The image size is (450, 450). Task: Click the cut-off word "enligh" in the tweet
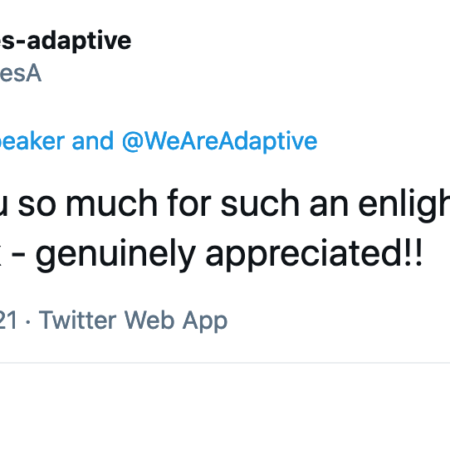[x=404, y=205]
